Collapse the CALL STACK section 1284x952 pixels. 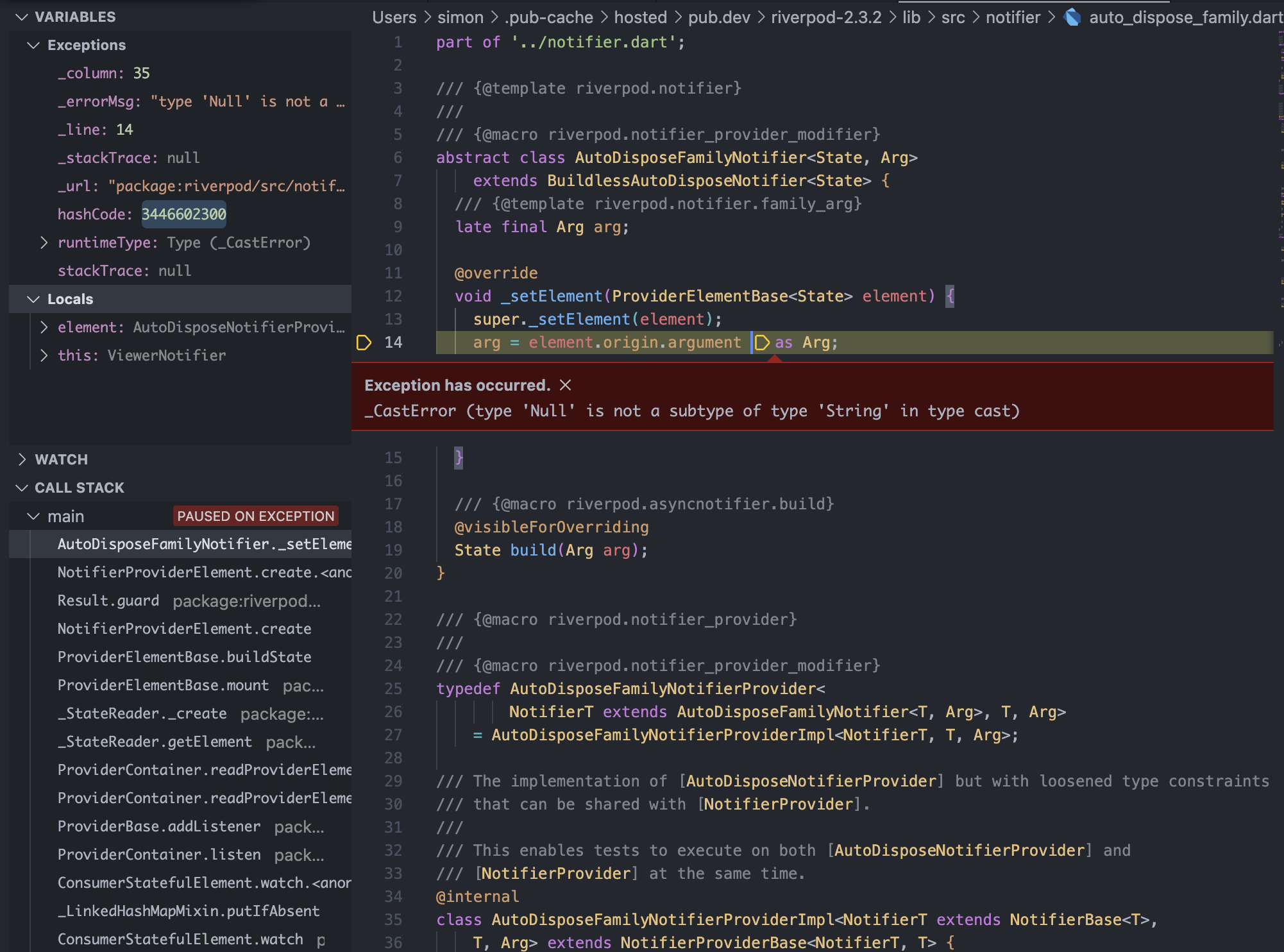pos(22,488)
